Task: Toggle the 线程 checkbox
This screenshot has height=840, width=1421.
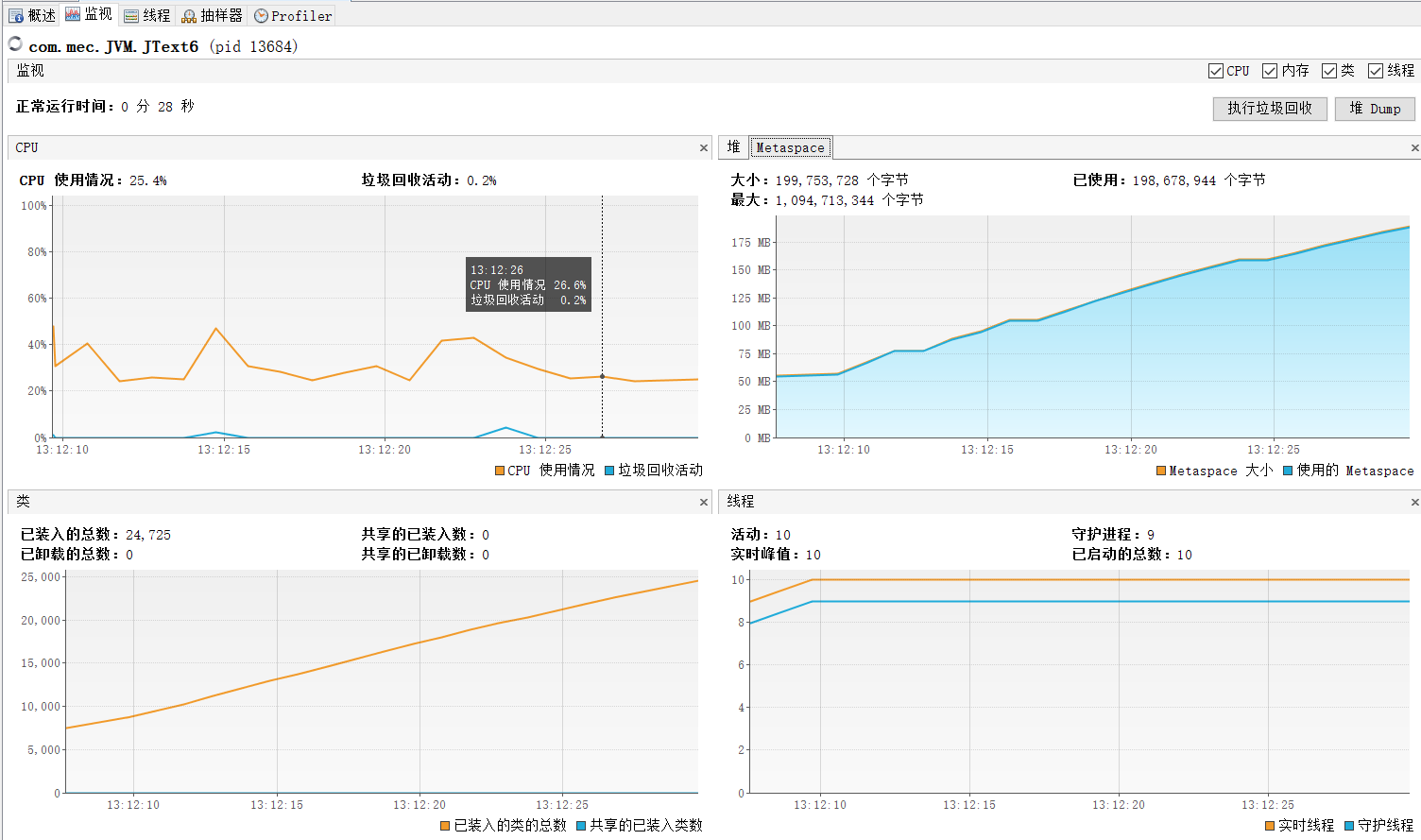Action: [1374, 70]
